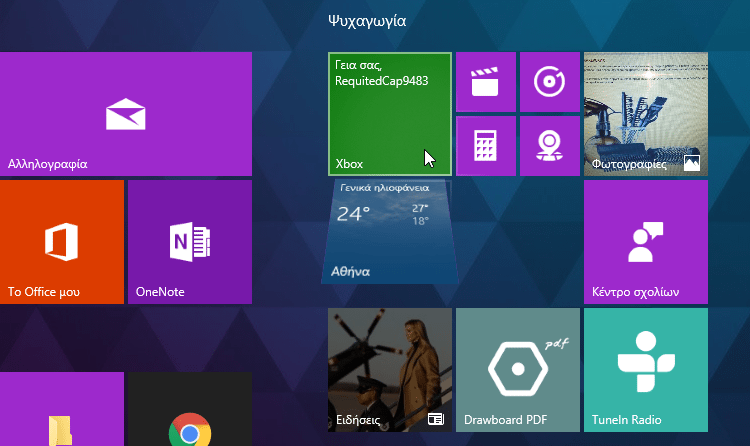Image resolution: width=750 pixels, height=446 pixels.
Task: Open the Κέντρο σχολίων feedback tile
Action: [646, 242]
